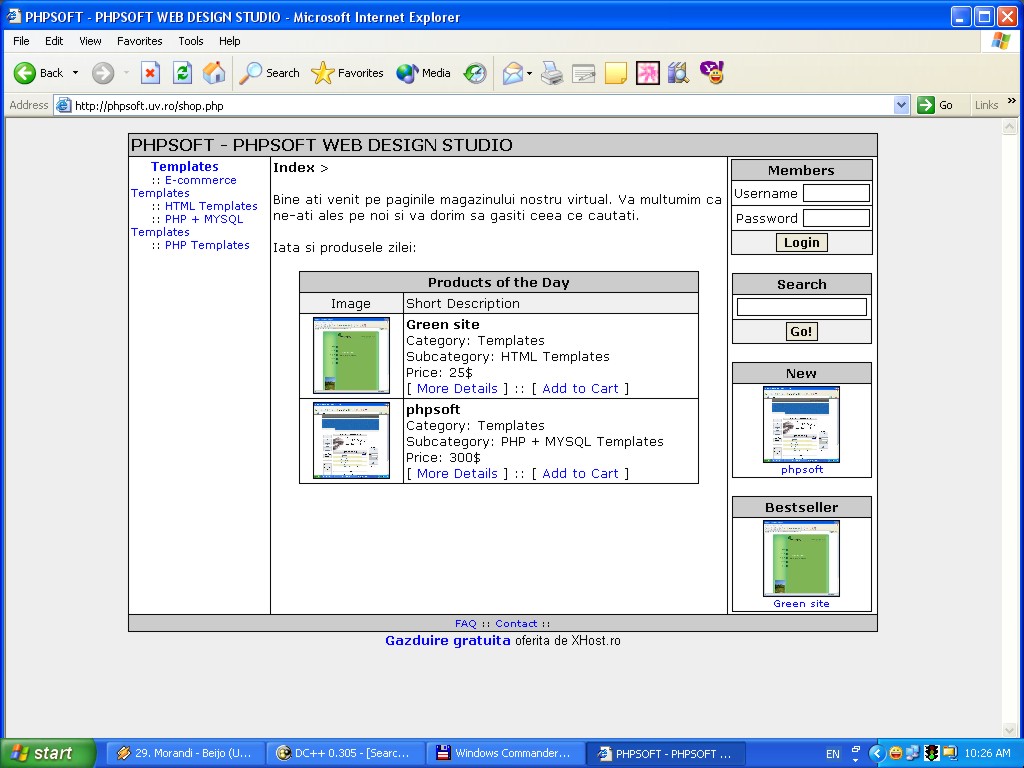Viewport: 1024px width, 768px height.
Task: Open the Favorites star in the toolbar
Action: coord(347,73)
